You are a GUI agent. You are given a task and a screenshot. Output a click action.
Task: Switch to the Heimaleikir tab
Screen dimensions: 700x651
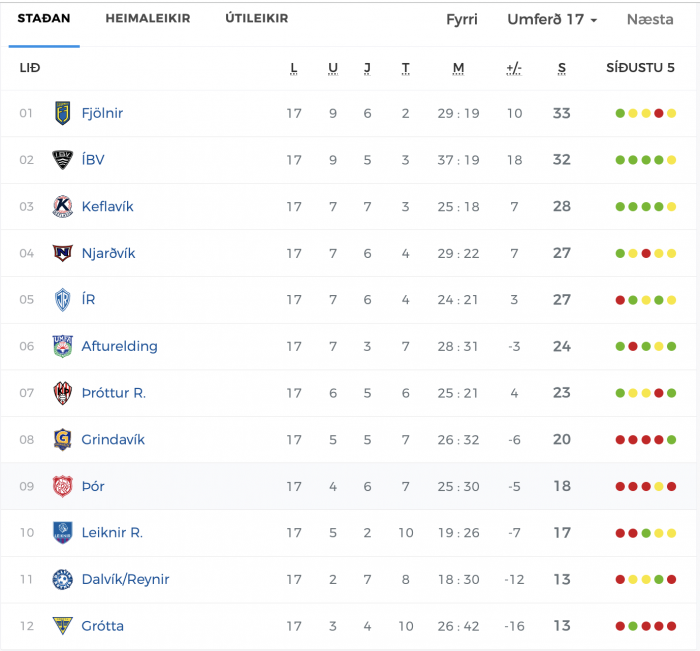pyautogui.click(x=148, y=18)
